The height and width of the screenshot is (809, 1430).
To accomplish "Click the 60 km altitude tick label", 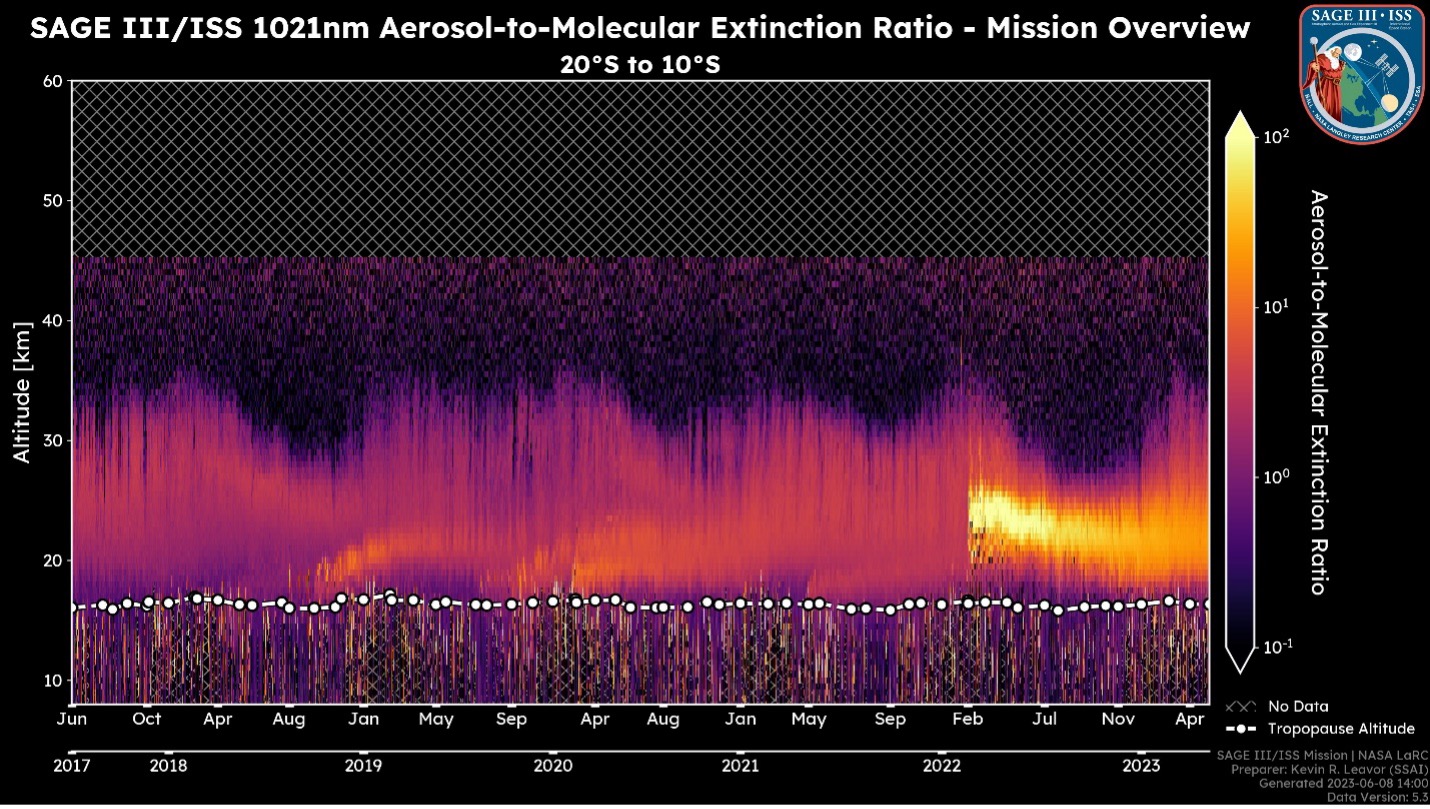I will point(50,81).
